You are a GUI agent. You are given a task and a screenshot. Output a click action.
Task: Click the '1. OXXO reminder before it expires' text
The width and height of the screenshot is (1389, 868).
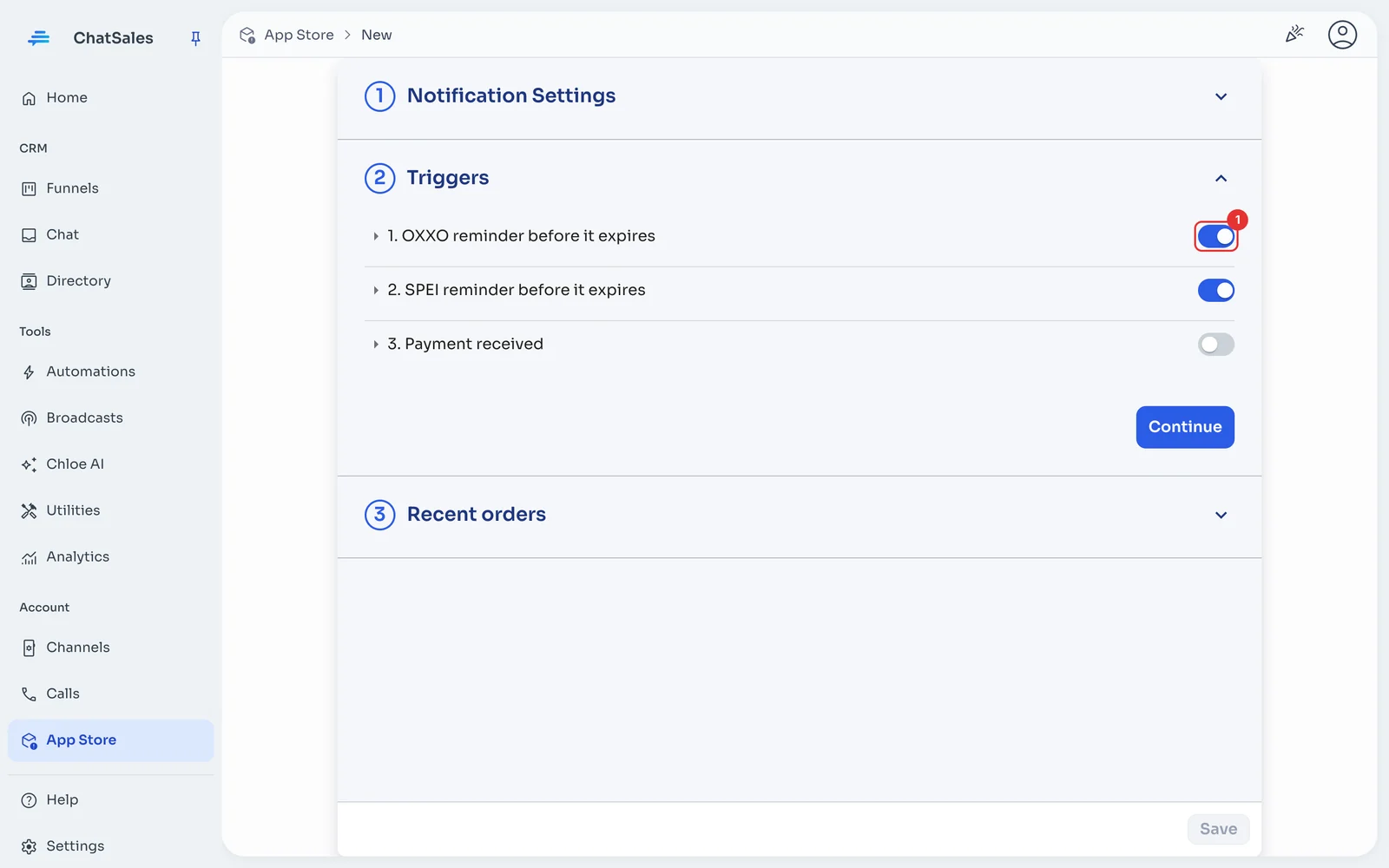point(521,236)
